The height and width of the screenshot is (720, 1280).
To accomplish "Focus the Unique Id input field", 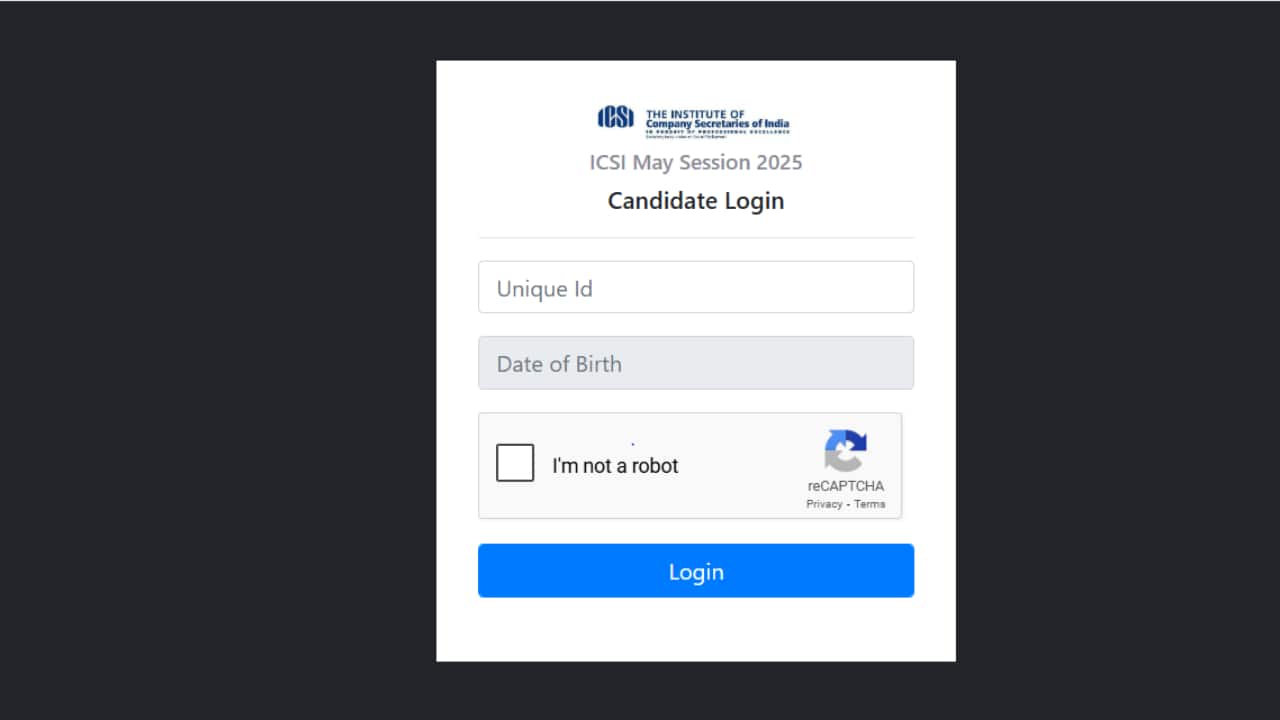I will click(696, 288).
